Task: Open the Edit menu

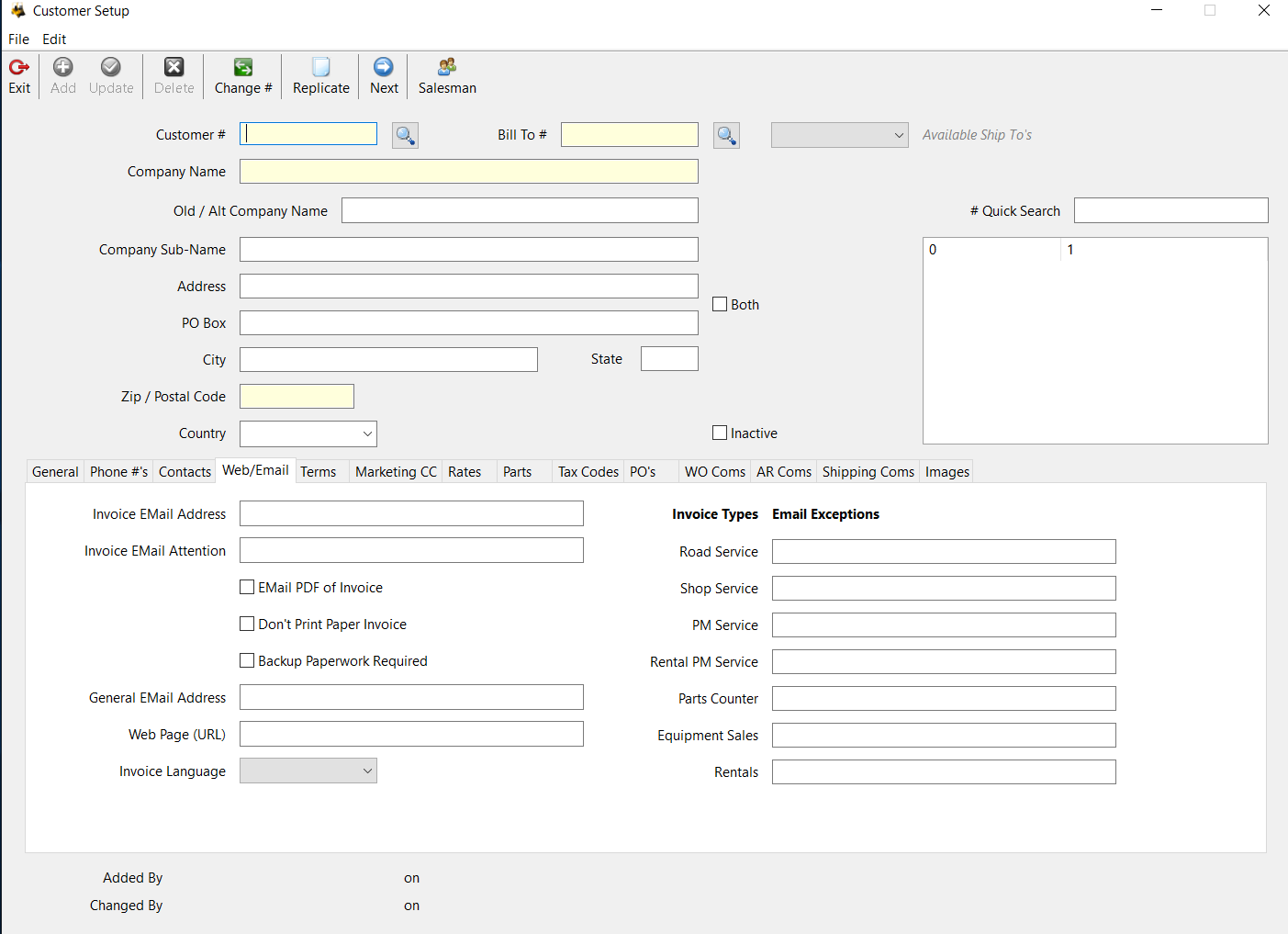Action: pyautogui.click(x=54, y=39)
